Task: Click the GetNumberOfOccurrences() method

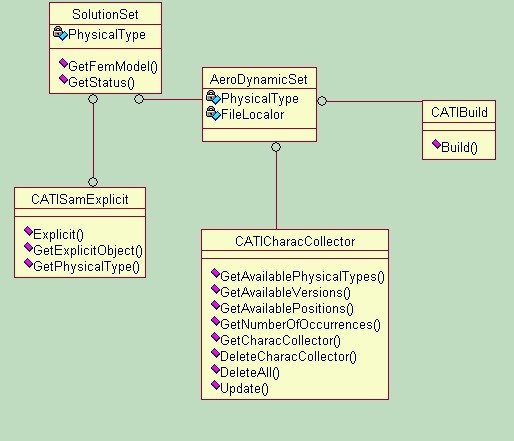Action: (300, 324)
